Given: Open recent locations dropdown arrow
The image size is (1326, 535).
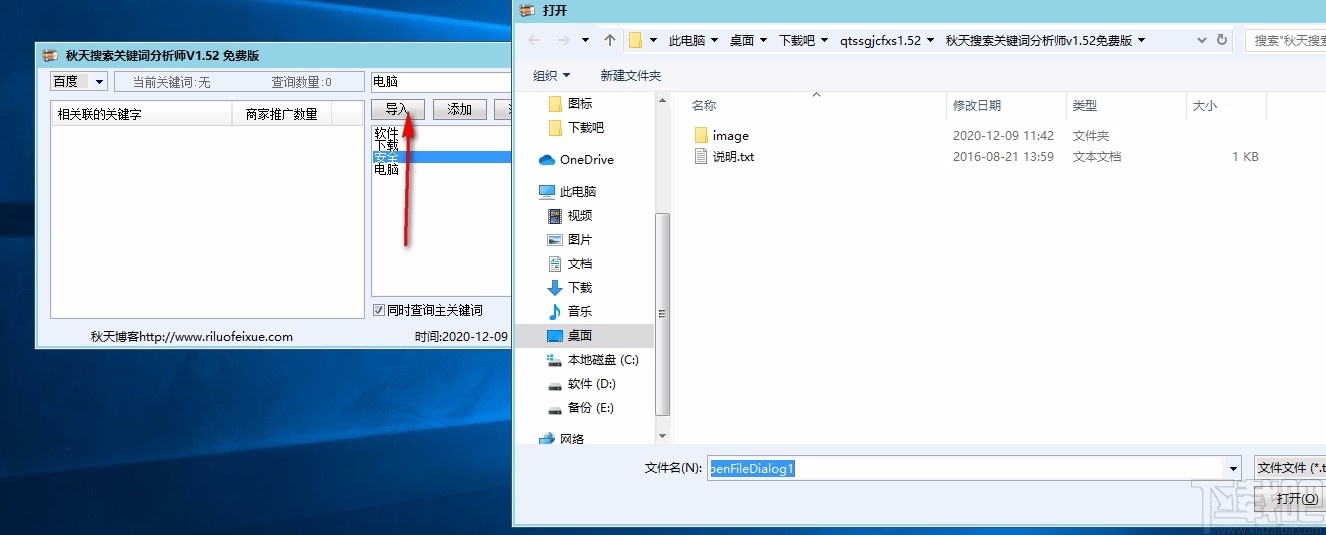Looking at the screenshot, I should tap(585, 40).
